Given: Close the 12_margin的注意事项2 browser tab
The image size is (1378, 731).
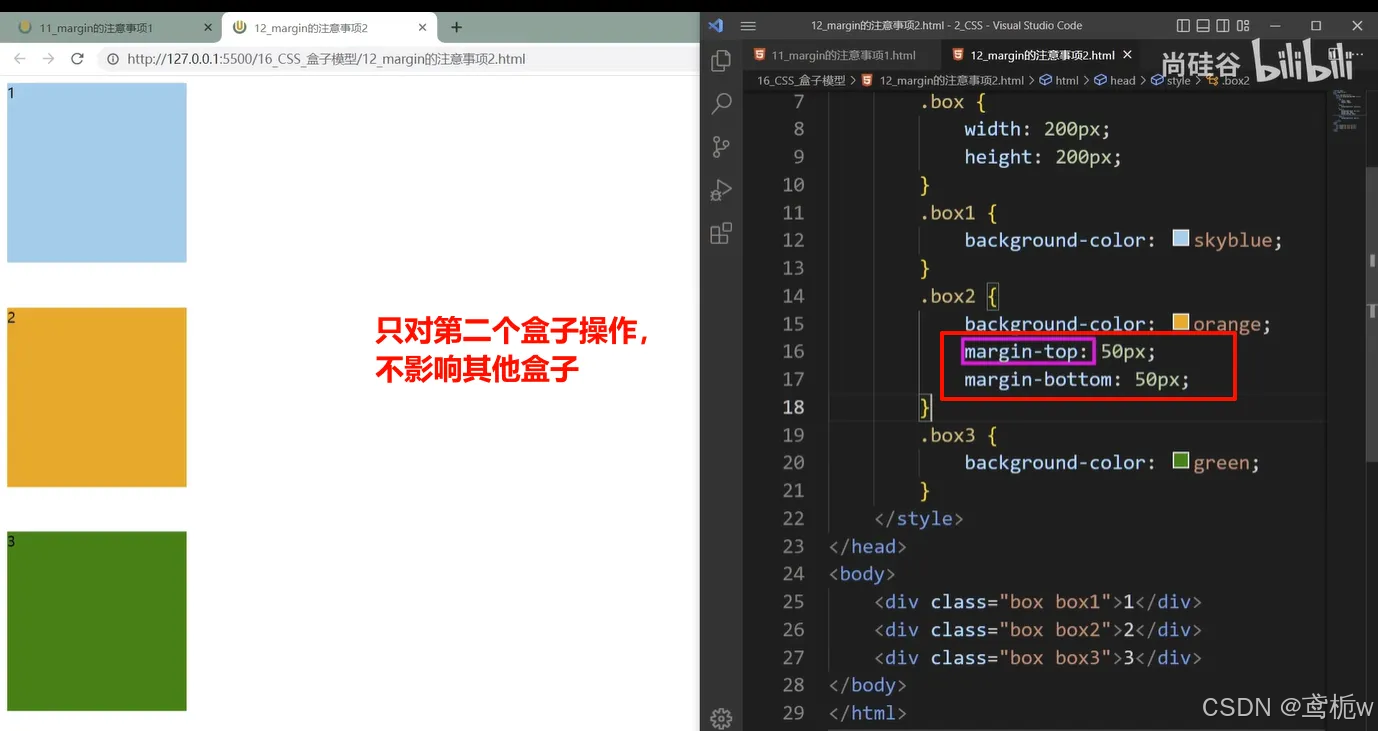Looking at the screenshot, I should (x=423, y=28).
